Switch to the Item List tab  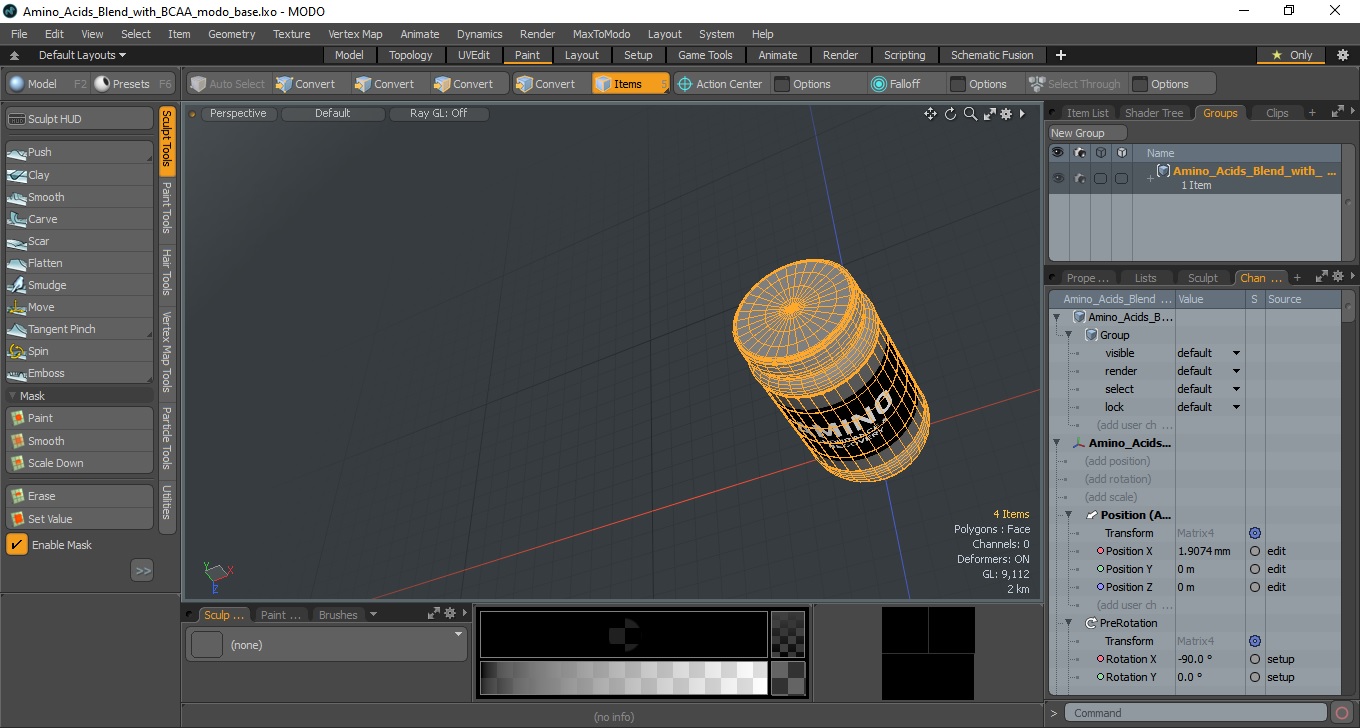coord(1087,113)
